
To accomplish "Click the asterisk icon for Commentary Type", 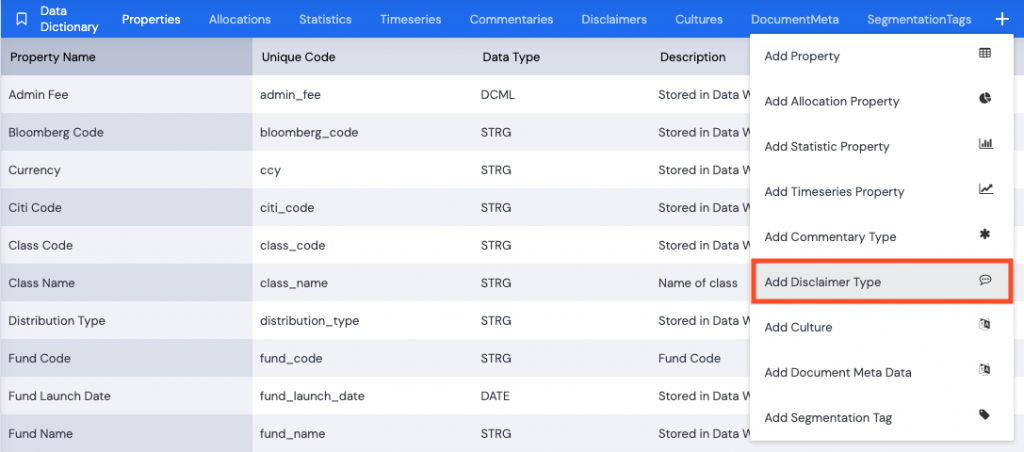I will tap(985, 234).
